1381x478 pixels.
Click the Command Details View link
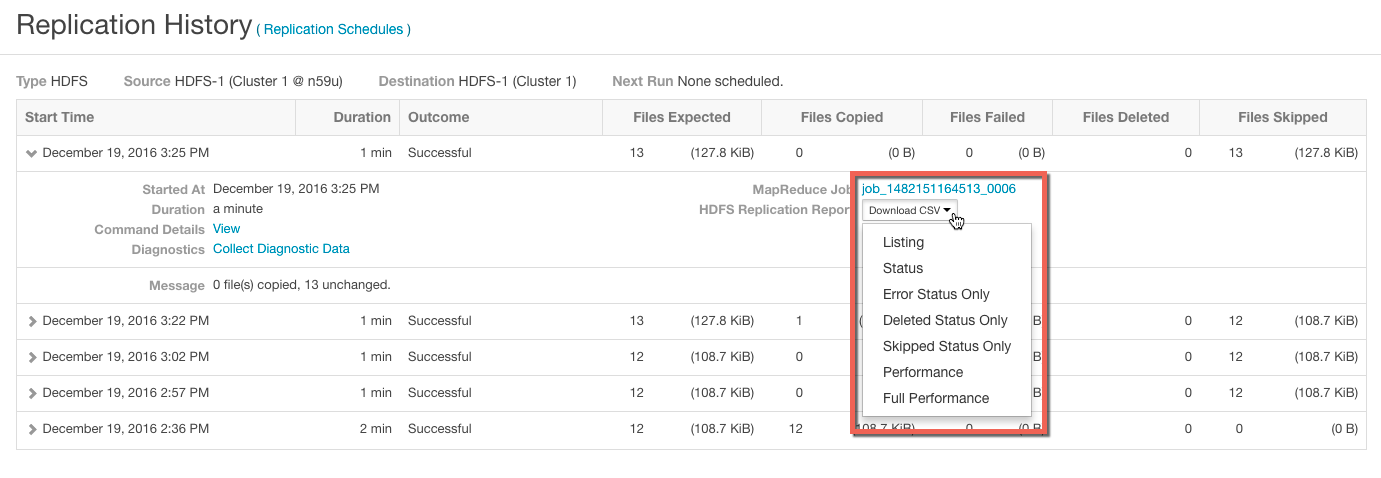click(227, 229)
